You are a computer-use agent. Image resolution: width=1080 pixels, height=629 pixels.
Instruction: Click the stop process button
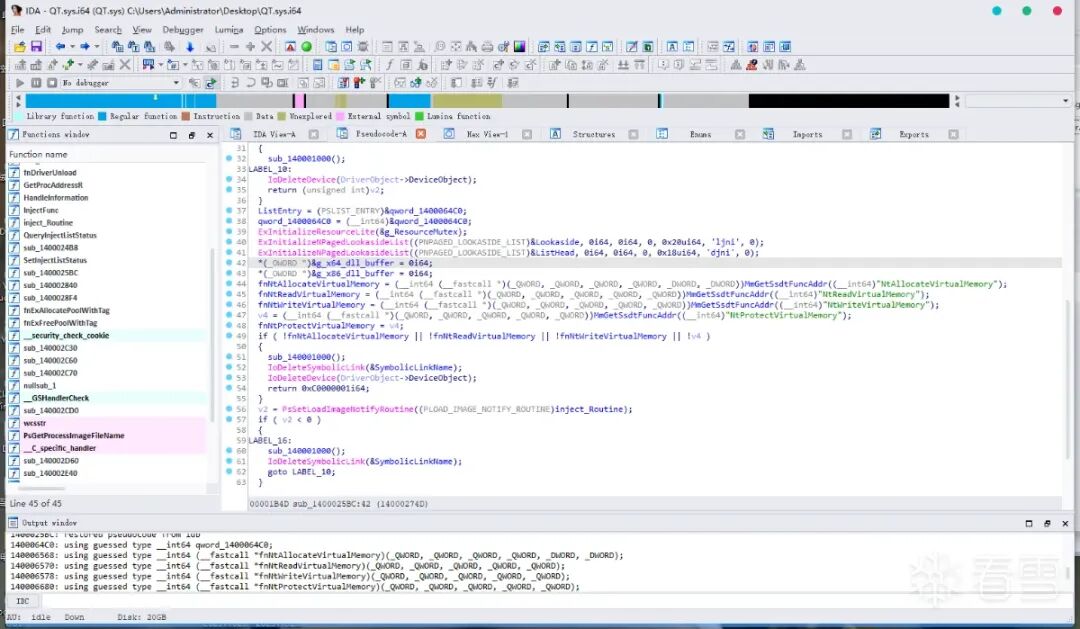[52, 83]
